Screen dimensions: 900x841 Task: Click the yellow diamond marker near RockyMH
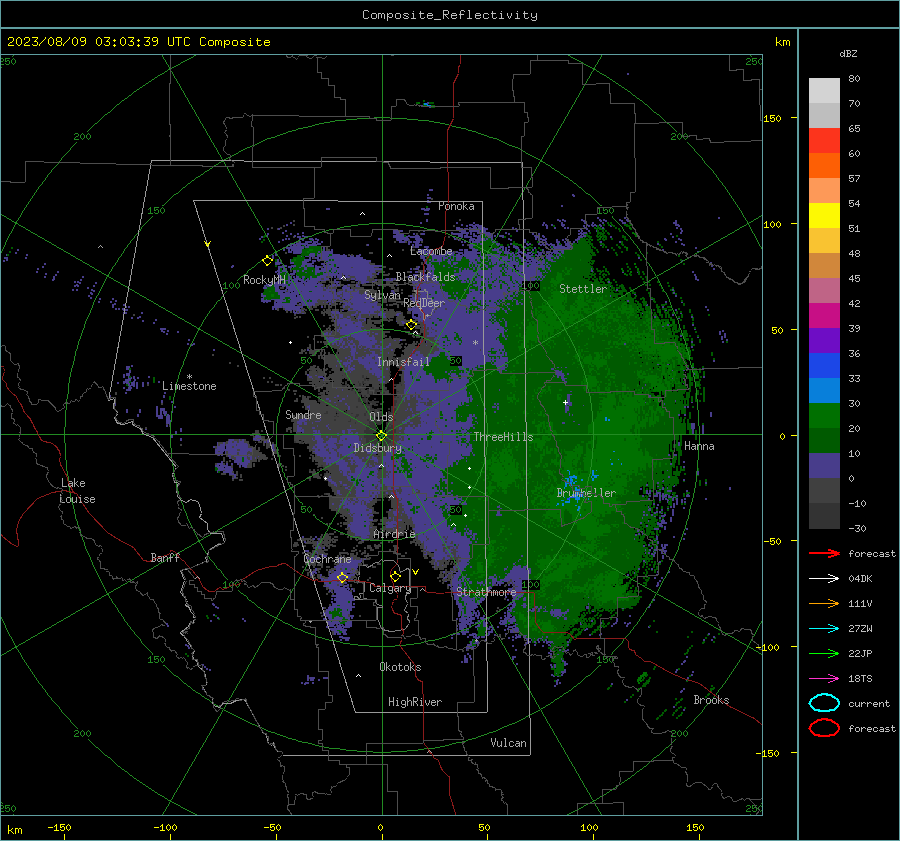tap(267, 261)
